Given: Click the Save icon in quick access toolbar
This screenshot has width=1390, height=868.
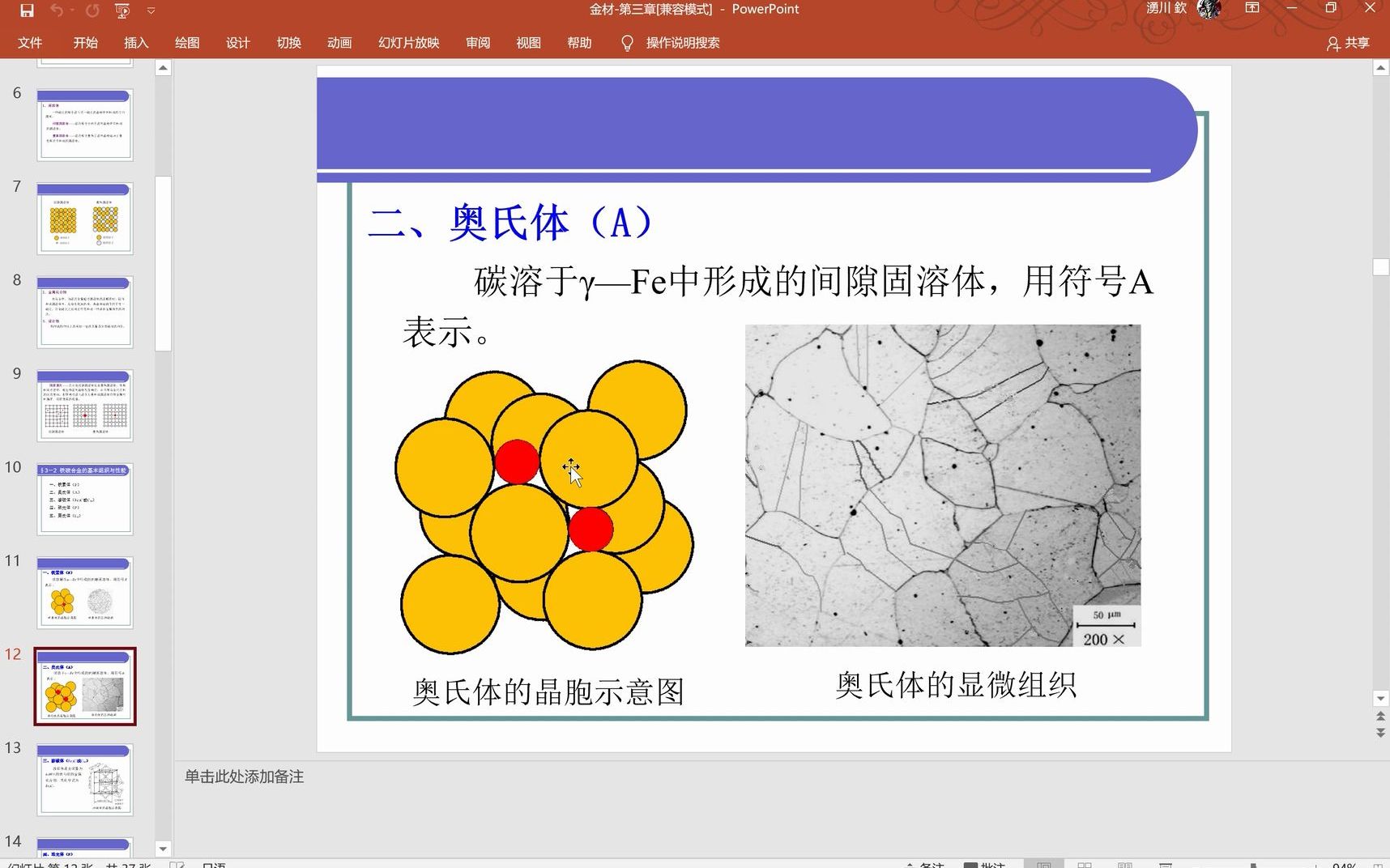Looking at the screenshot, I should point(27,11).
